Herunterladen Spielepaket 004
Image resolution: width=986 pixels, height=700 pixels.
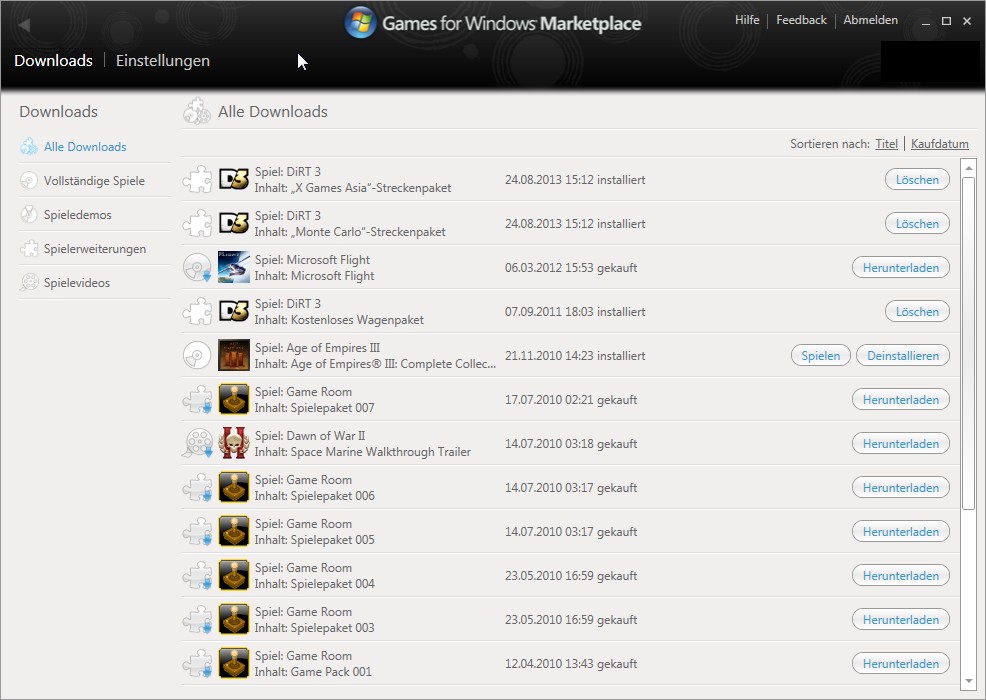(x=900, y=575)
